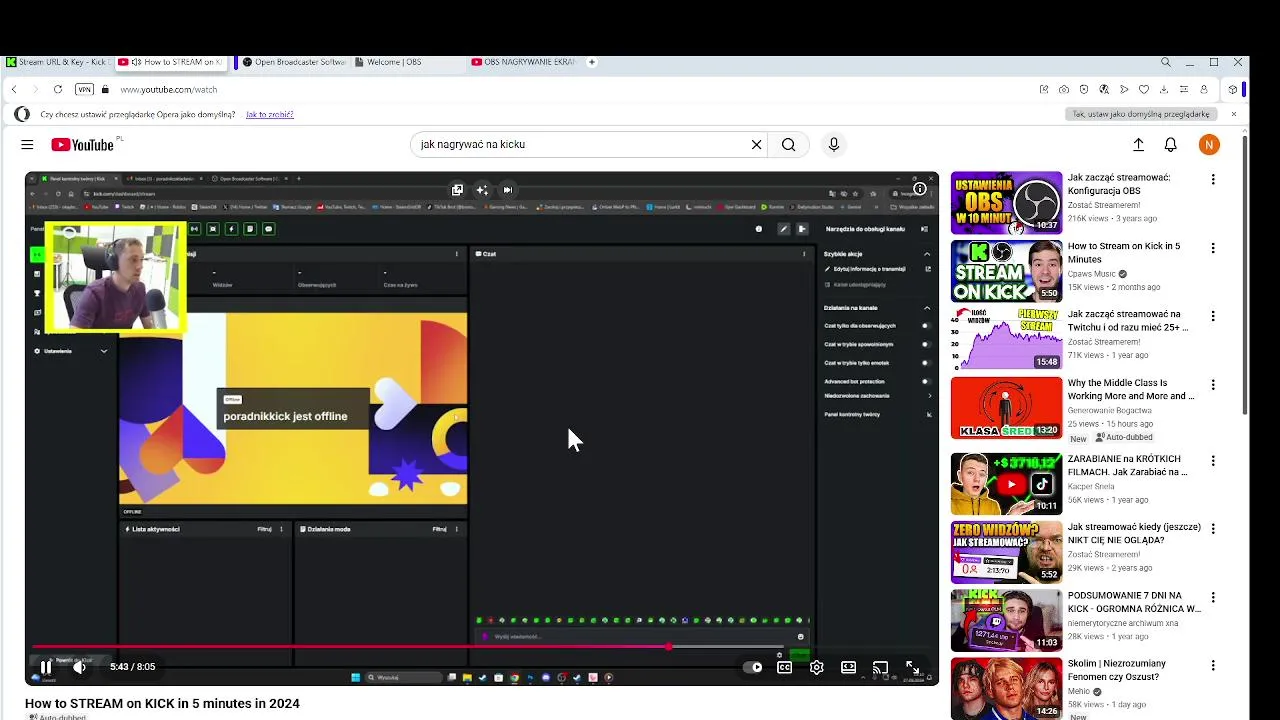Open a new browser tab with the plus
Screen dimensions: 1280x720
coord(592,62)
